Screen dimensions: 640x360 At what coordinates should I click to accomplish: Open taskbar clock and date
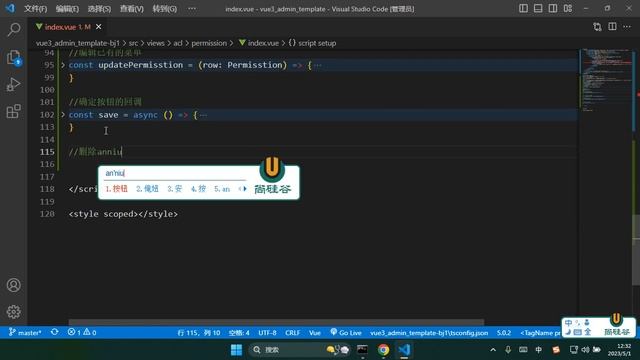(x=620, y=350)
